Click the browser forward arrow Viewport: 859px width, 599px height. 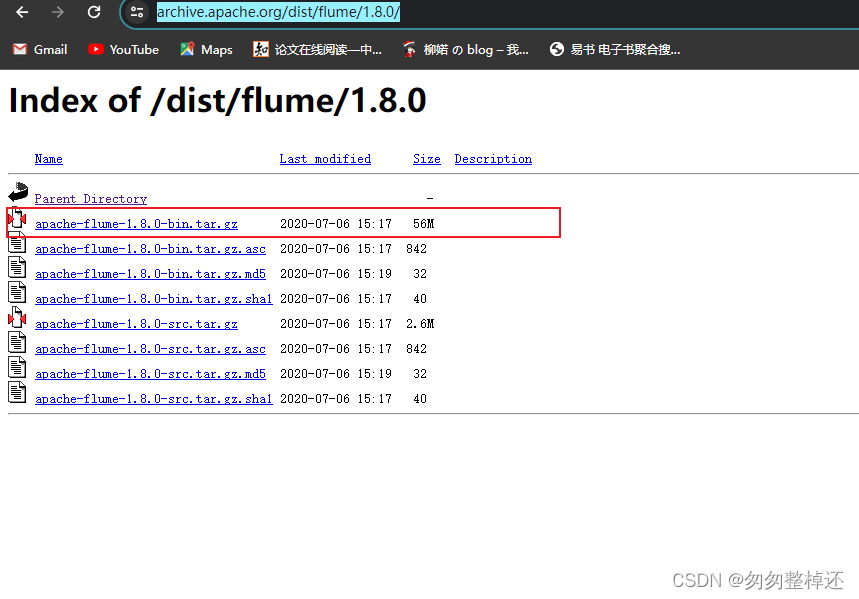56,13
